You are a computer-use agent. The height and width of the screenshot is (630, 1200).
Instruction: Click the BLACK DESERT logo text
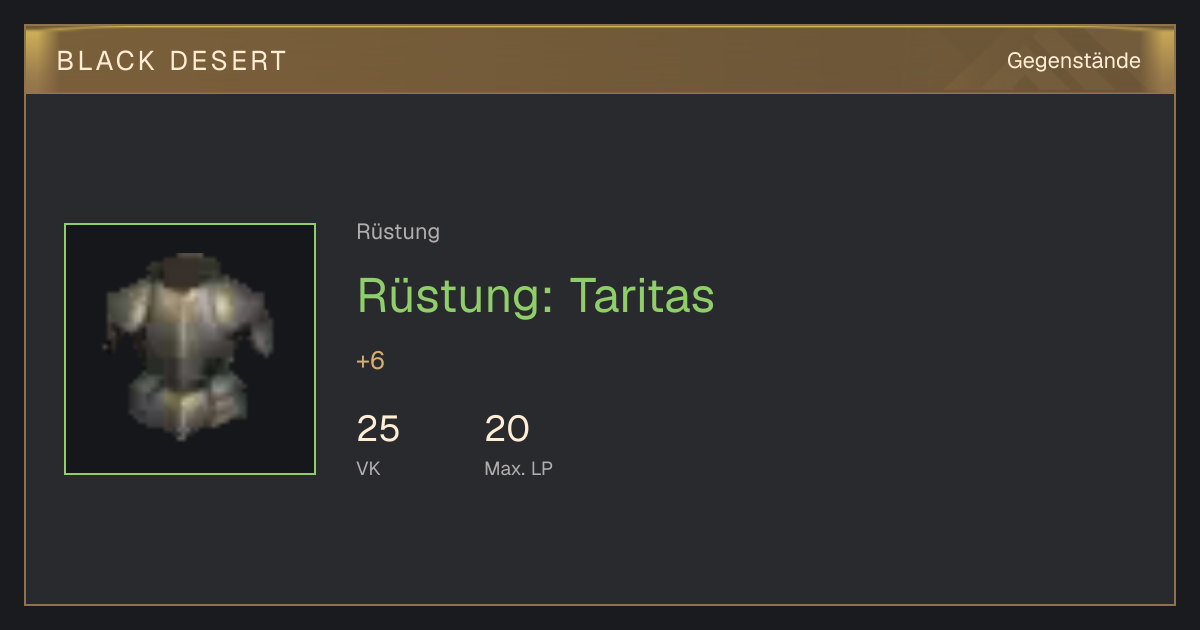tap(172, 61)
